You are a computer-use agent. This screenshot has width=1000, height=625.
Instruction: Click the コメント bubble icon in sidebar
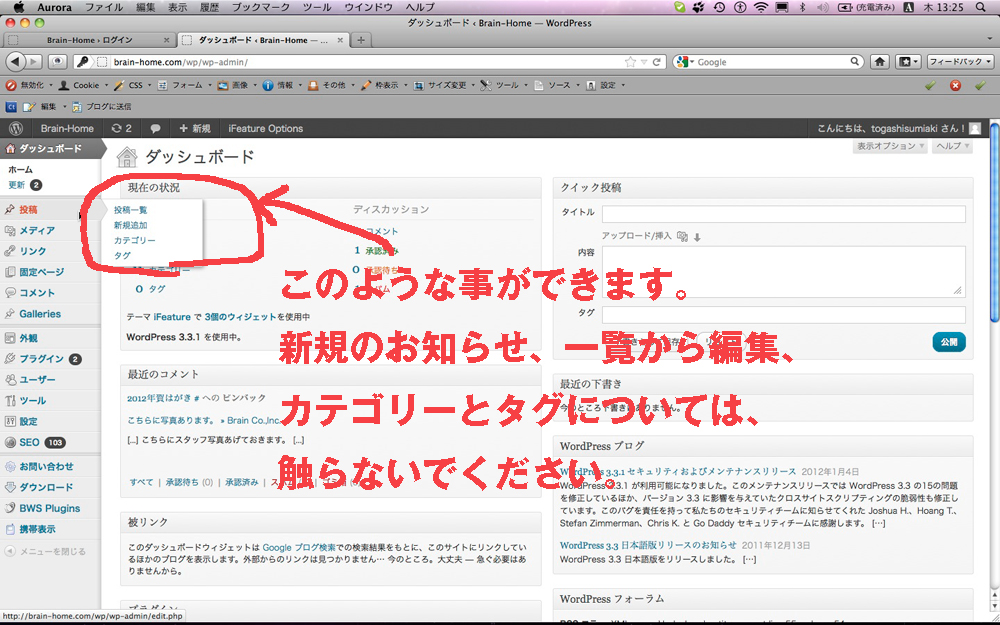point(10,293)
